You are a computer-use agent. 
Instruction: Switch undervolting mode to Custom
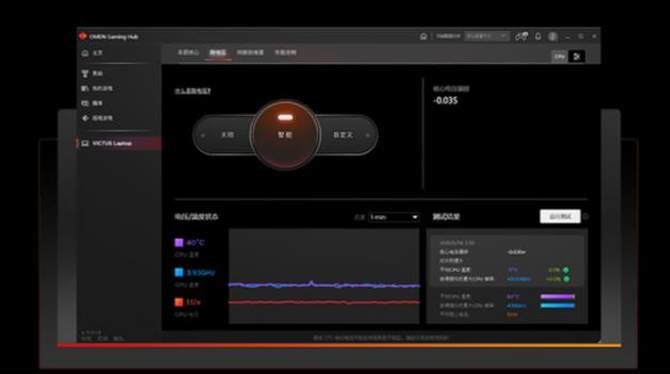(343, 135)
